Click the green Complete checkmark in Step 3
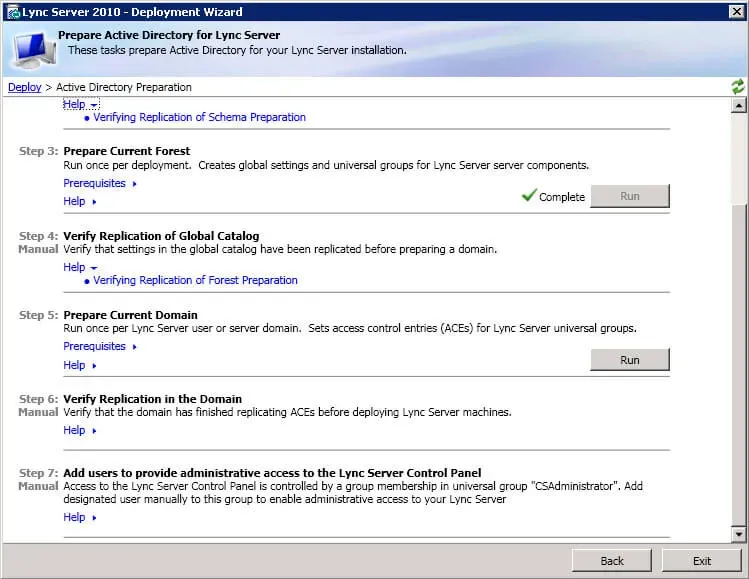The height and width of the screenshot is (579, 749). click(x=529, y=195)
